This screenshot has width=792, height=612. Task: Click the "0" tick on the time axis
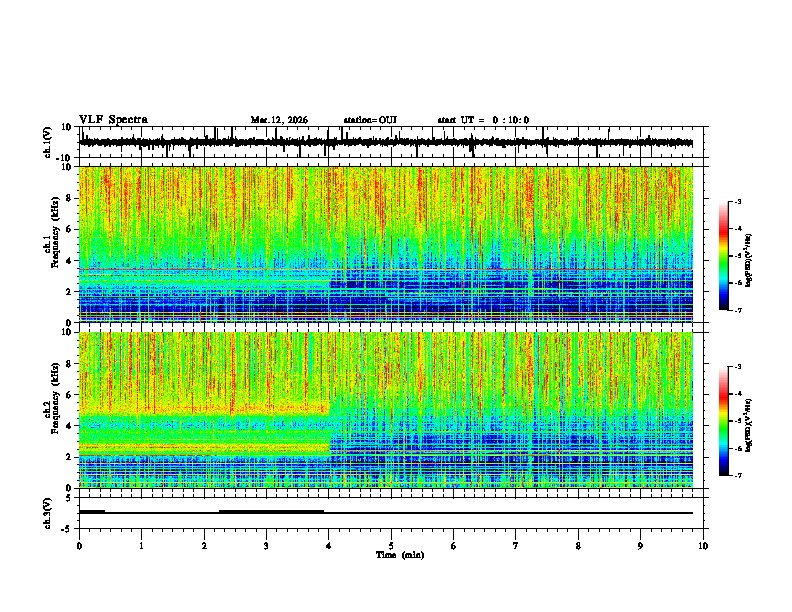(x=79, y=546)
